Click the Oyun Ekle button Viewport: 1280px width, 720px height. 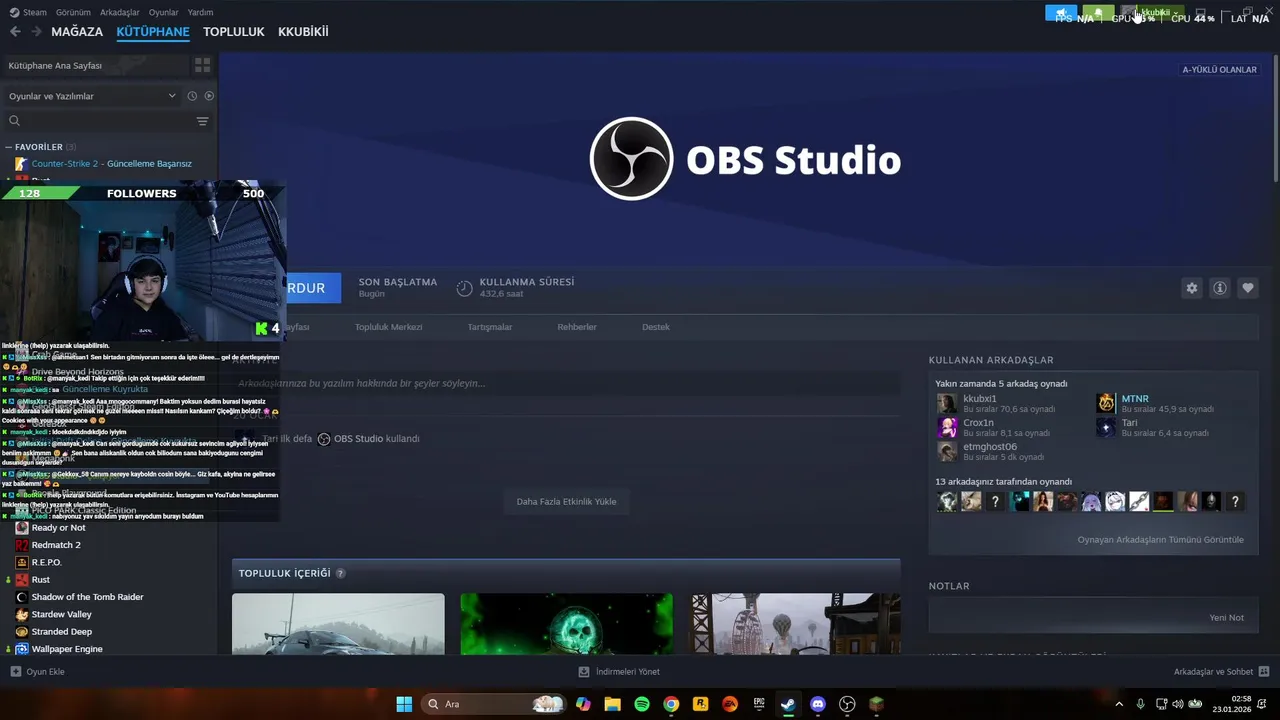coord(37,672)
